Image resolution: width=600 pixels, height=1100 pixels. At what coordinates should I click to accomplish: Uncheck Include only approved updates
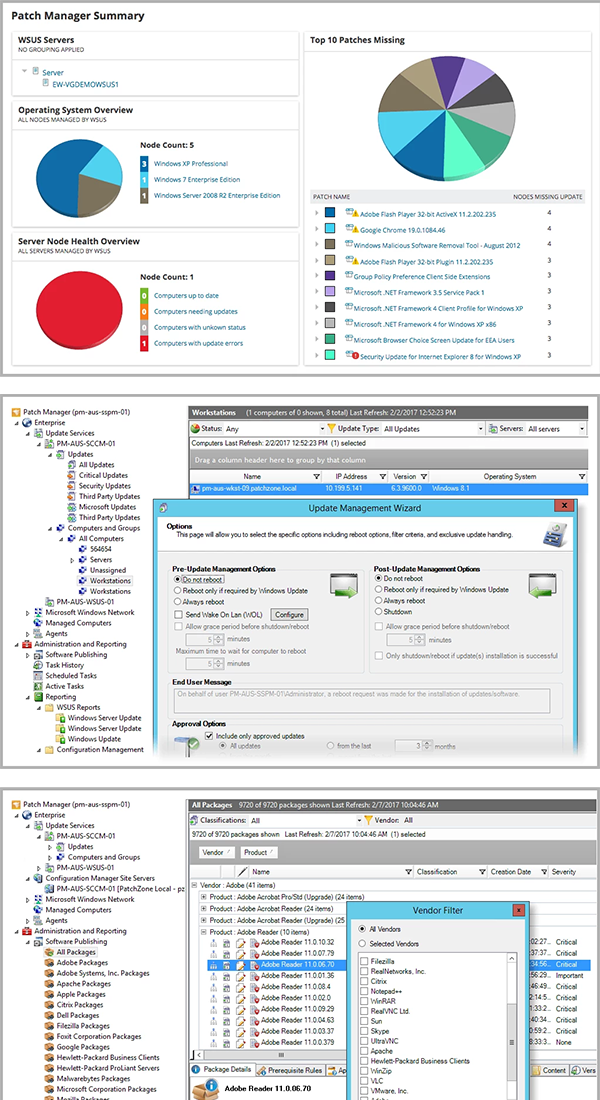208,736
